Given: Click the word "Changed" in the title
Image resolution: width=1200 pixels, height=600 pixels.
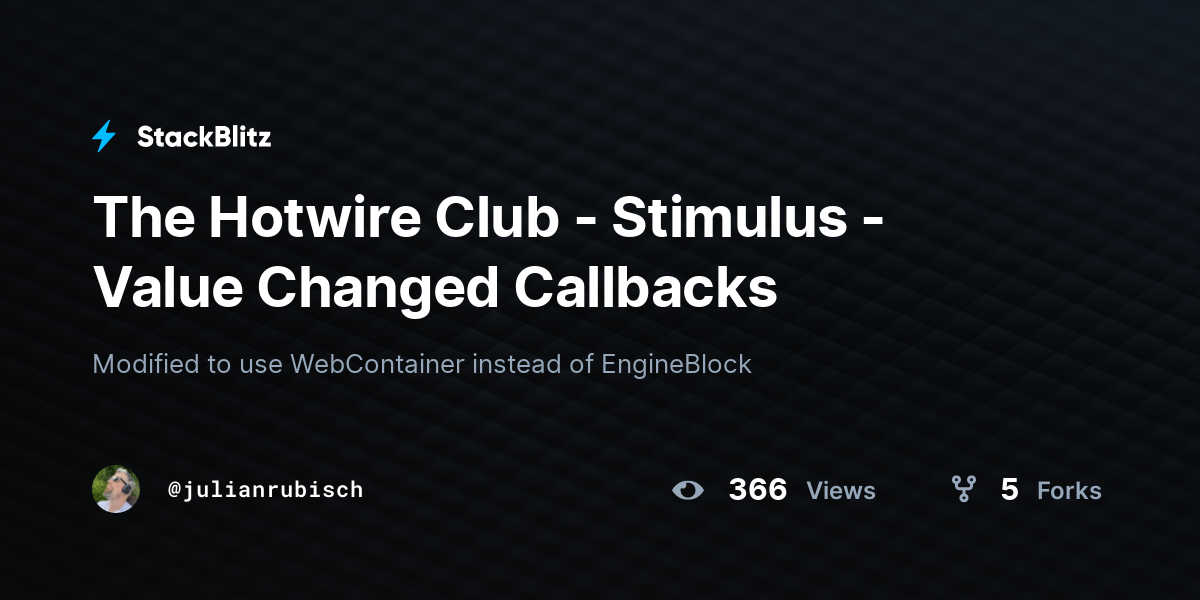Looking at the screenshot, I should 377,287.
